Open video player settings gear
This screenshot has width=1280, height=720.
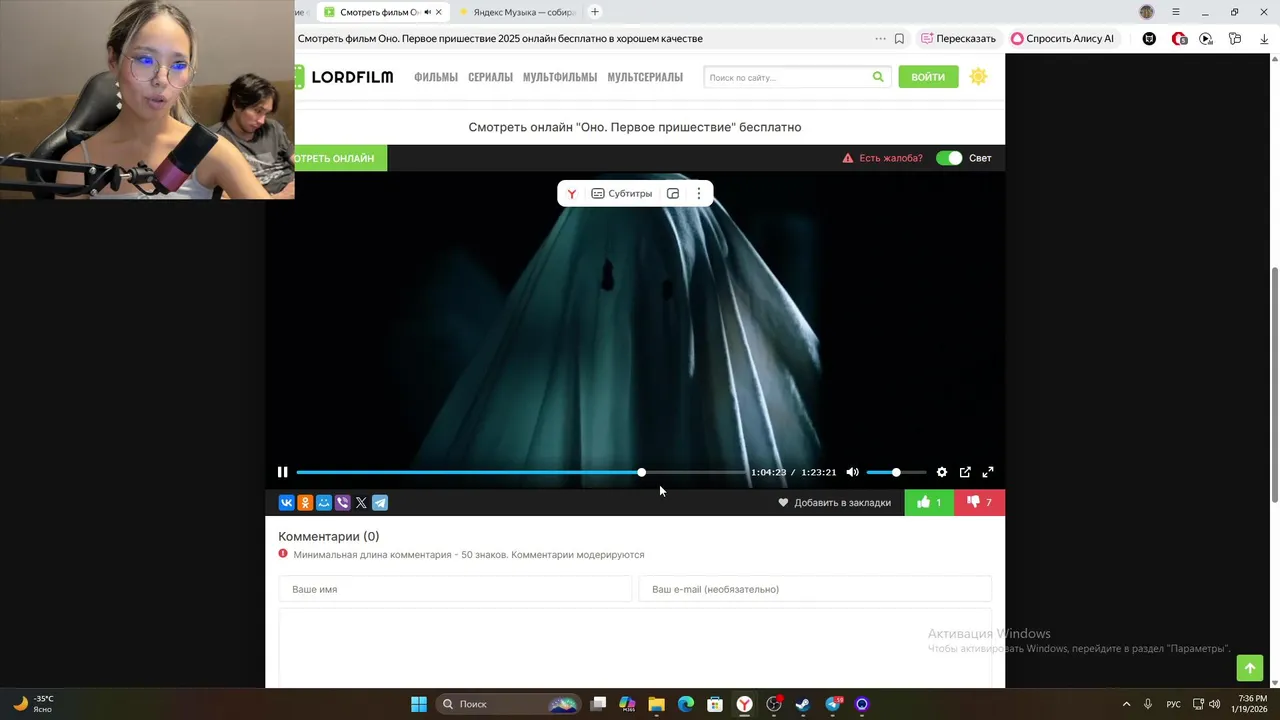click(941, 472)
